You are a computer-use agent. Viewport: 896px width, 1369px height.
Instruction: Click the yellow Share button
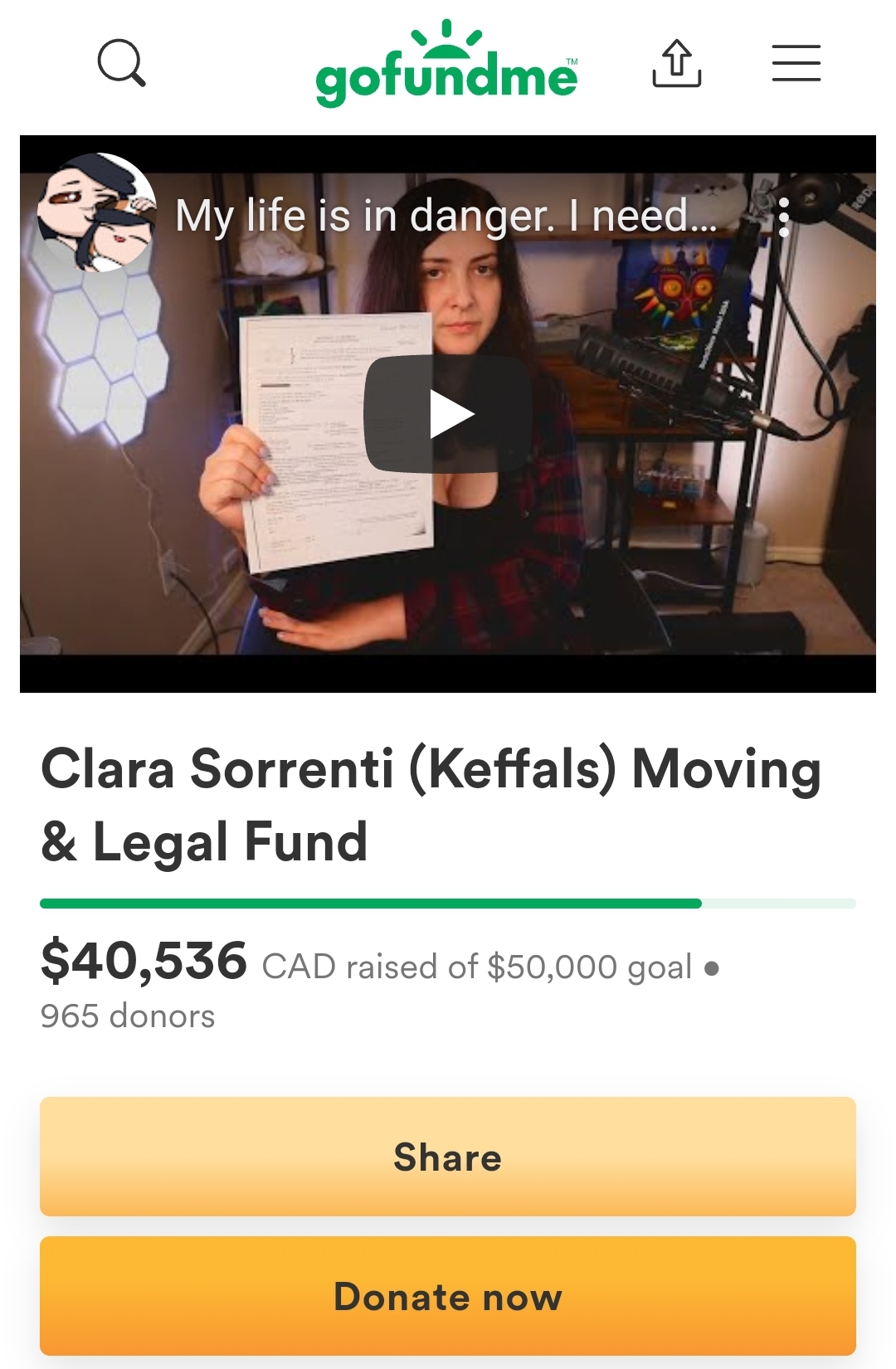pyautogui.click(x=448, y=1157)
